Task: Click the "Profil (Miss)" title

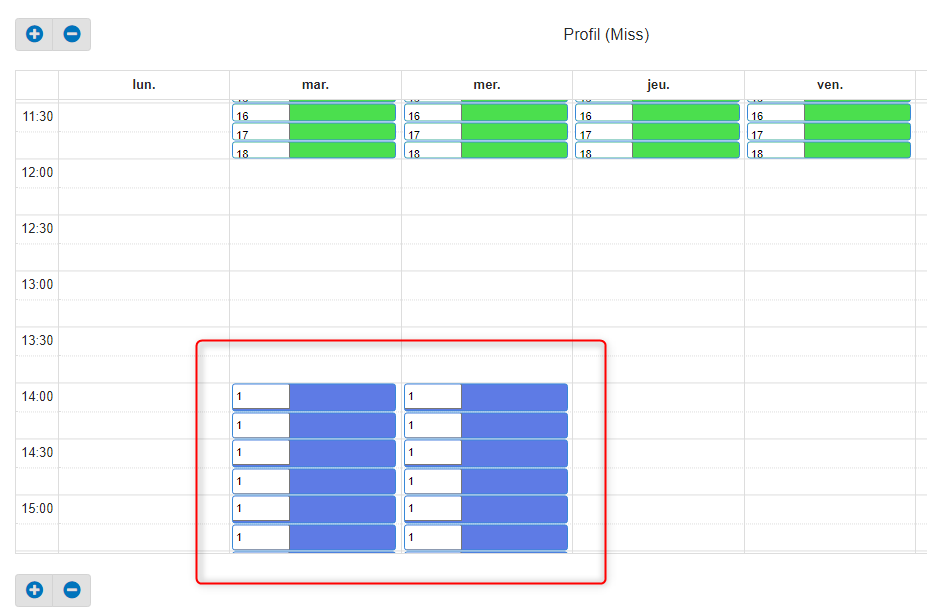Action: (x=606, y=35)
